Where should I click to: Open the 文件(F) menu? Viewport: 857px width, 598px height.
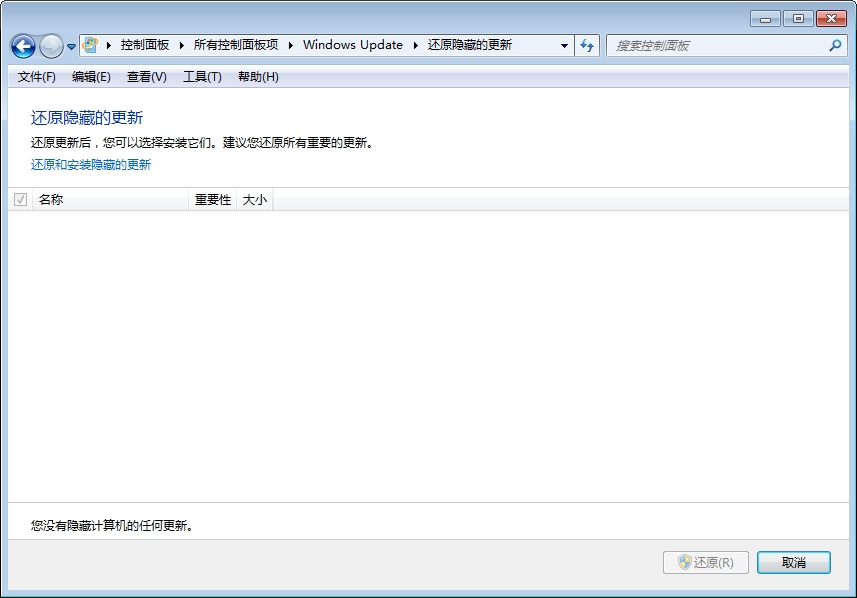pyautogui.click(x=37, y=77)
